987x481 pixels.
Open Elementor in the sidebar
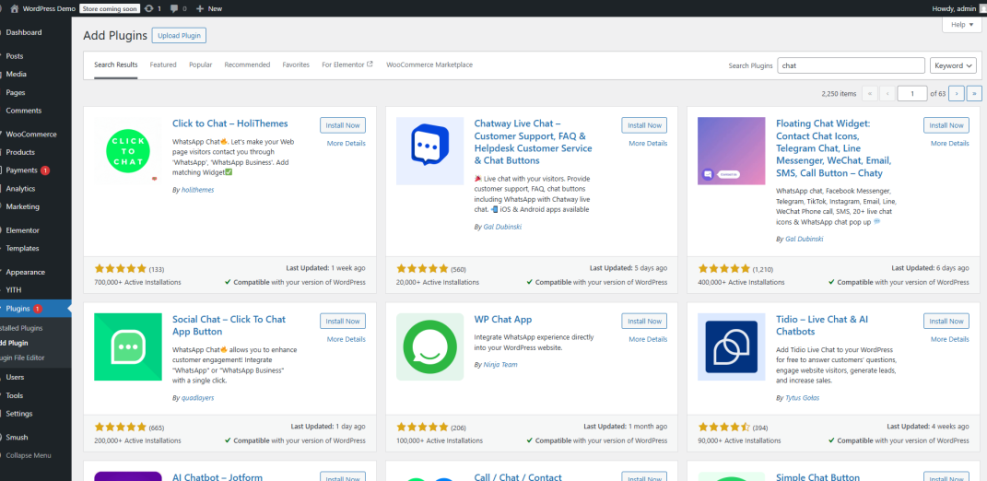23,230
